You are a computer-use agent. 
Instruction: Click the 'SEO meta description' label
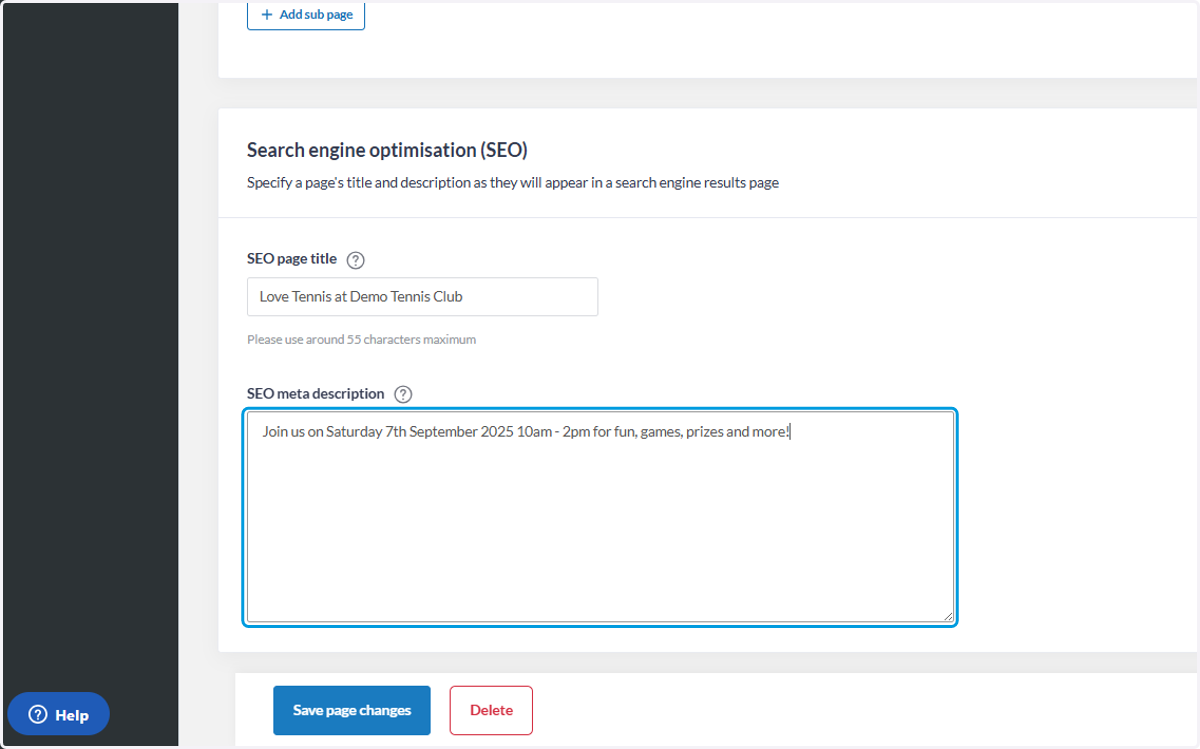[316, 393]
